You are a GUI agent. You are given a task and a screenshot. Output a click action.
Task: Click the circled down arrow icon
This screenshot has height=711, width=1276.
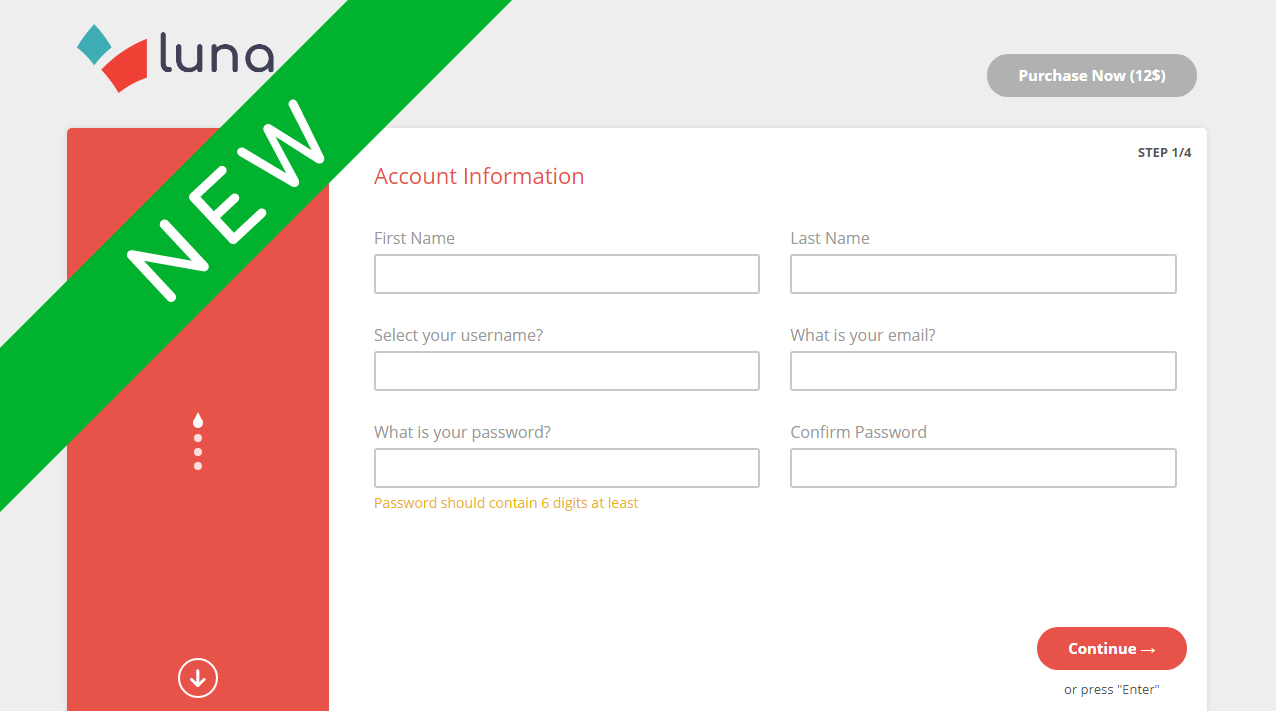point(198,678)
